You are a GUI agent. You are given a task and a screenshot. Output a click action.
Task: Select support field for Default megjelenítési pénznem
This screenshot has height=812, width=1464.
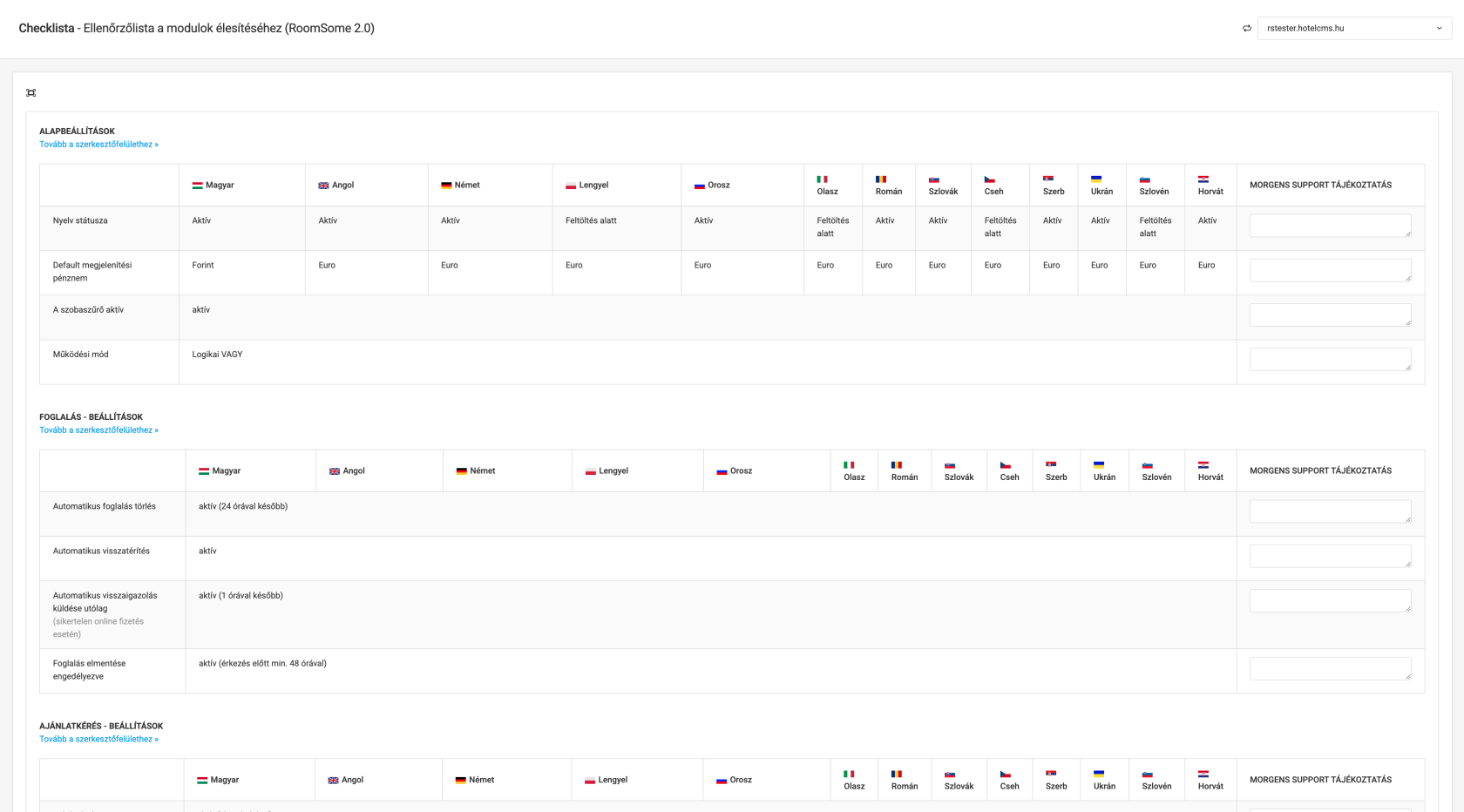pos(1329,270)
